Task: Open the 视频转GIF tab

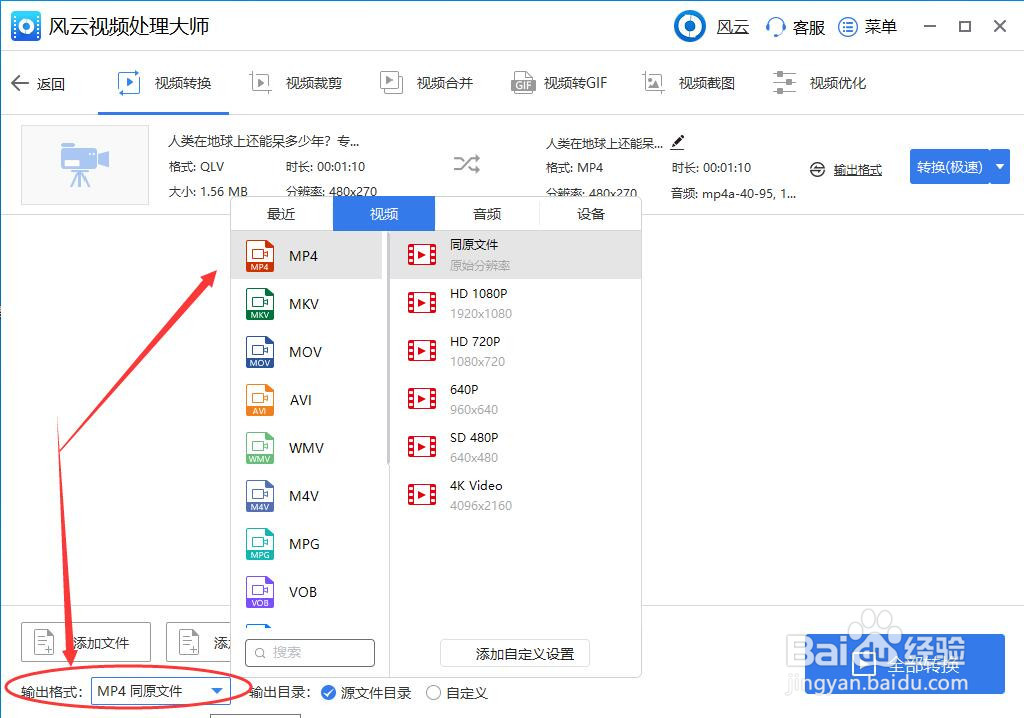Action: click(x=559, y=83)
